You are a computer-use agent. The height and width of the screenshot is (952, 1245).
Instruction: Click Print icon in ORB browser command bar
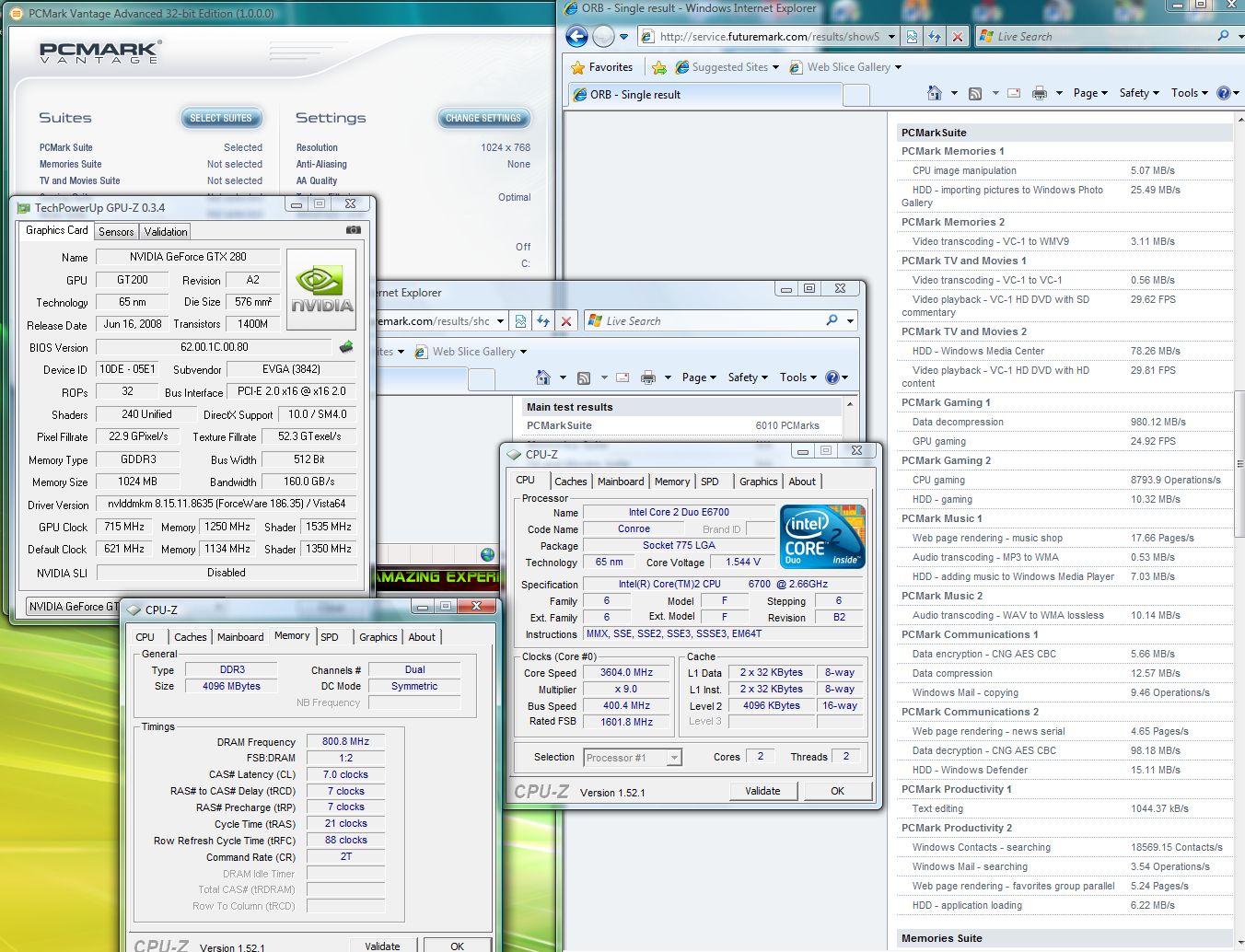(x=1040, y=93)
